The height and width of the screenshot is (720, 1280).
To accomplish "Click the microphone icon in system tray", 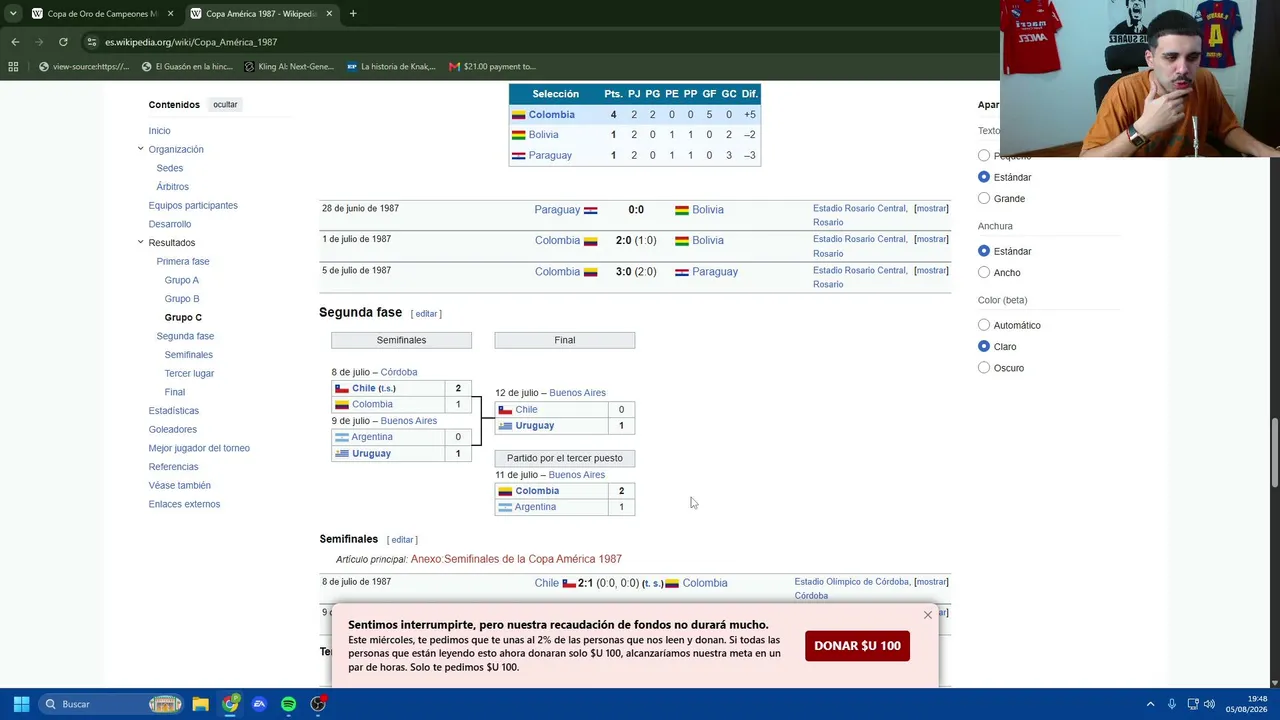I will (1171, 704).
